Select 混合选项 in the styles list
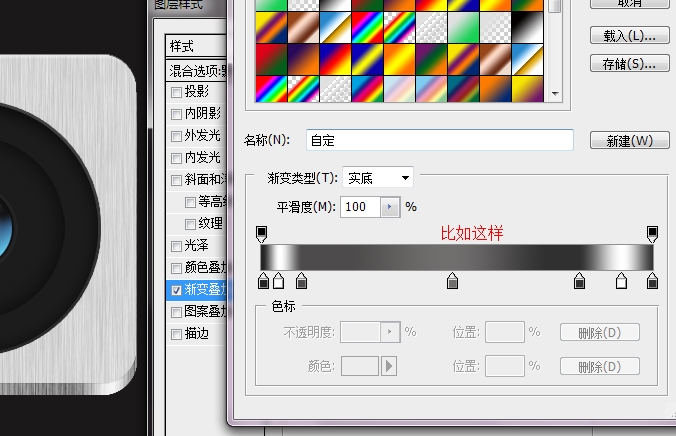 coord(195,71)
